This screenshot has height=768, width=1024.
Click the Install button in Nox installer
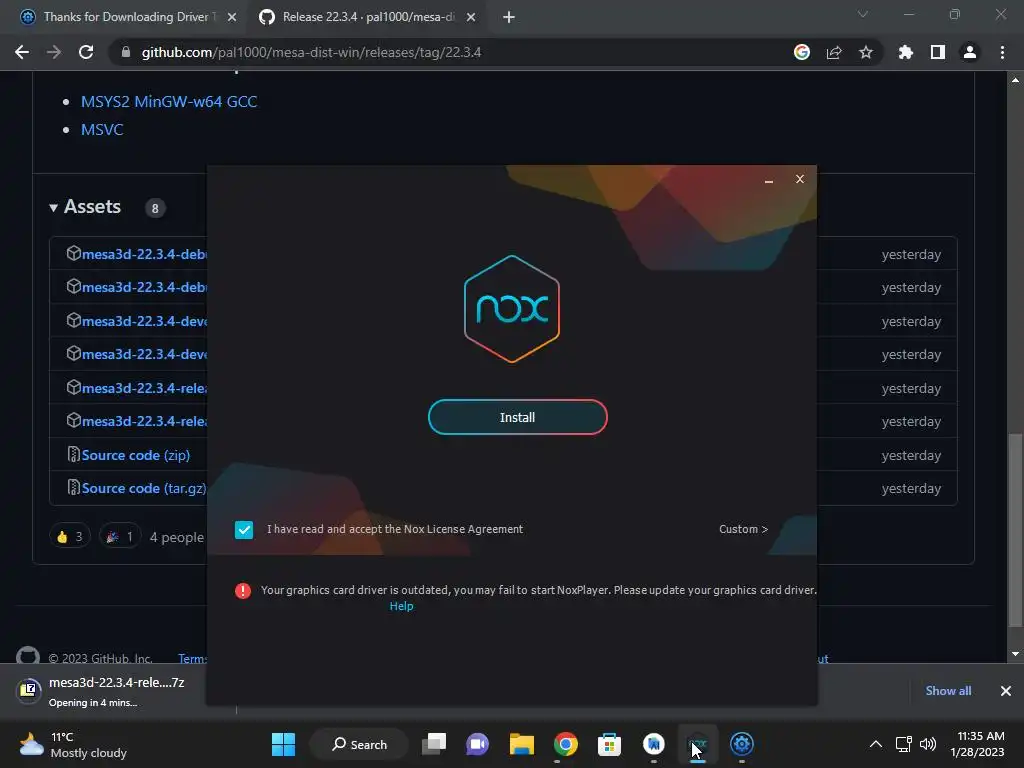(x=517, y=417)
